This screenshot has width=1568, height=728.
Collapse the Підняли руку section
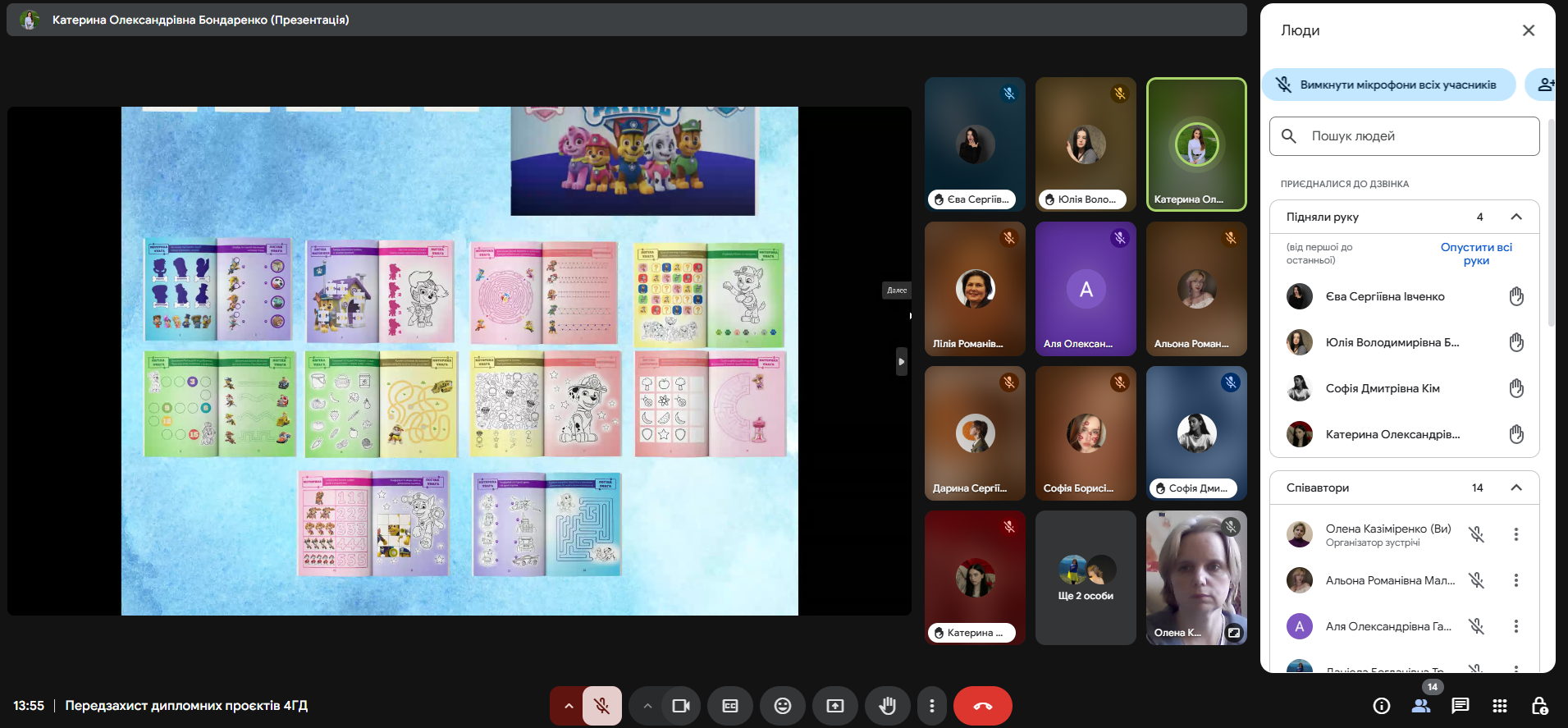point(1516,217)
